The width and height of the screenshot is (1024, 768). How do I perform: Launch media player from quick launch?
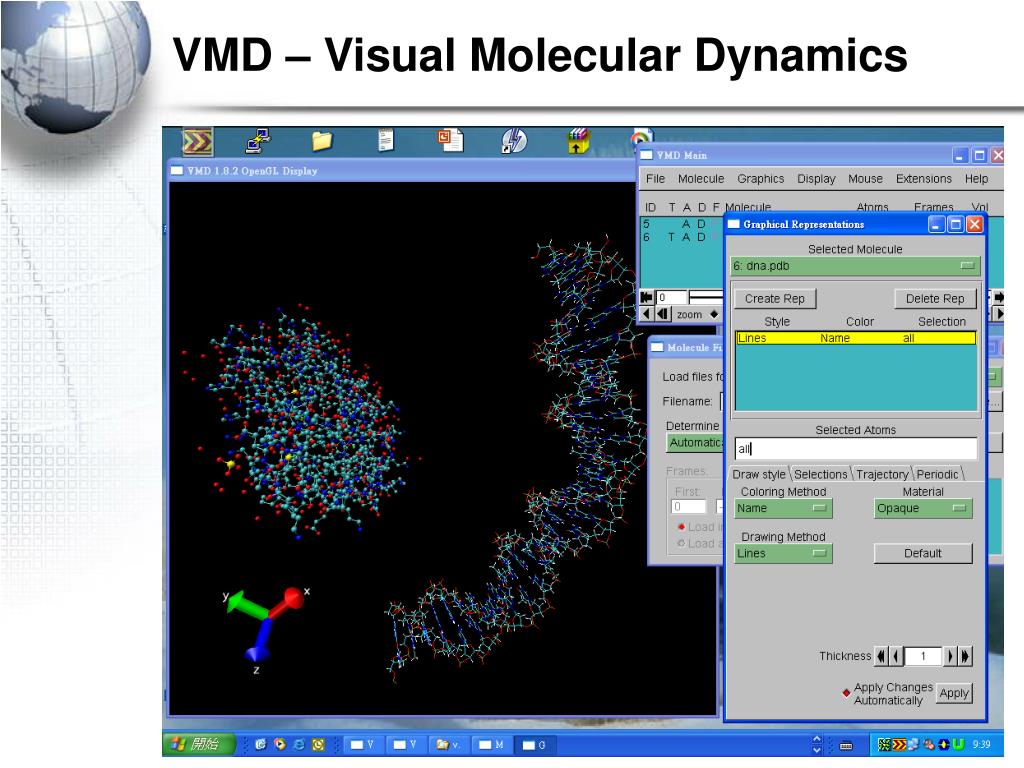coord(280,744)
